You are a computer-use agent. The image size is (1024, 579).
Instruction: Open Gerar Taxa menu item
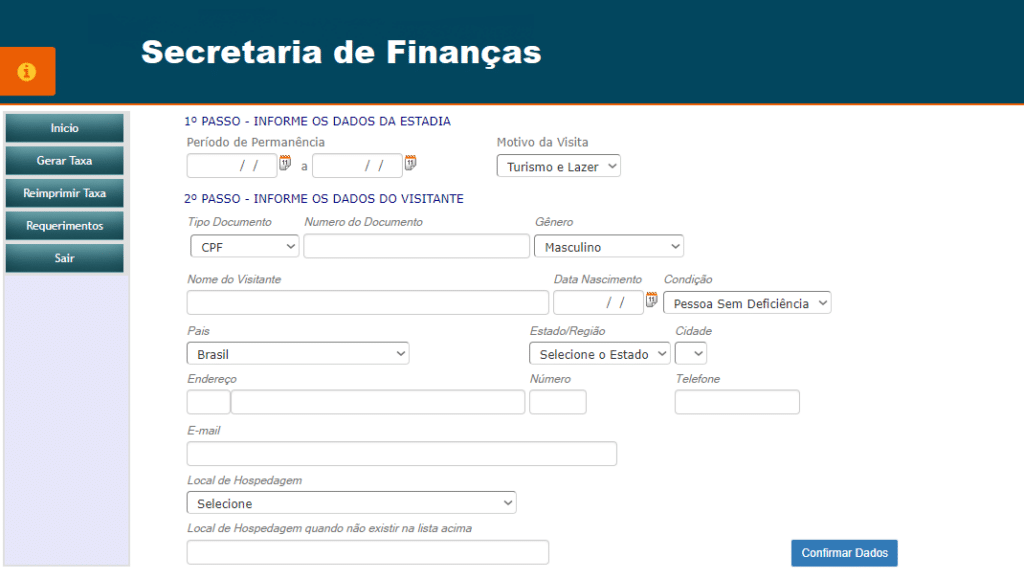[x=65, y=161]
